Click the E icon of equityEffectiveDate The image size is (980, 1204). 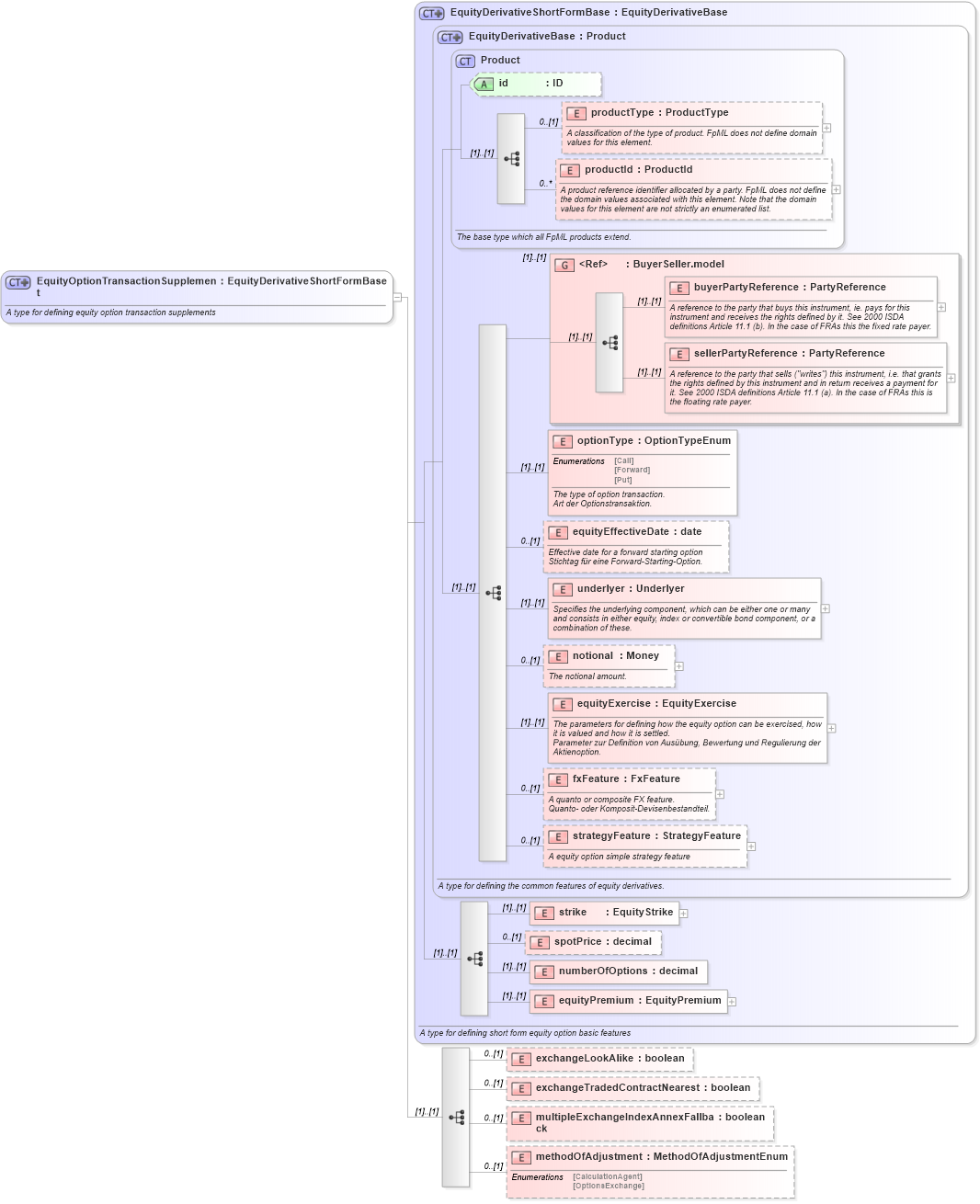[x=558, y=533]
